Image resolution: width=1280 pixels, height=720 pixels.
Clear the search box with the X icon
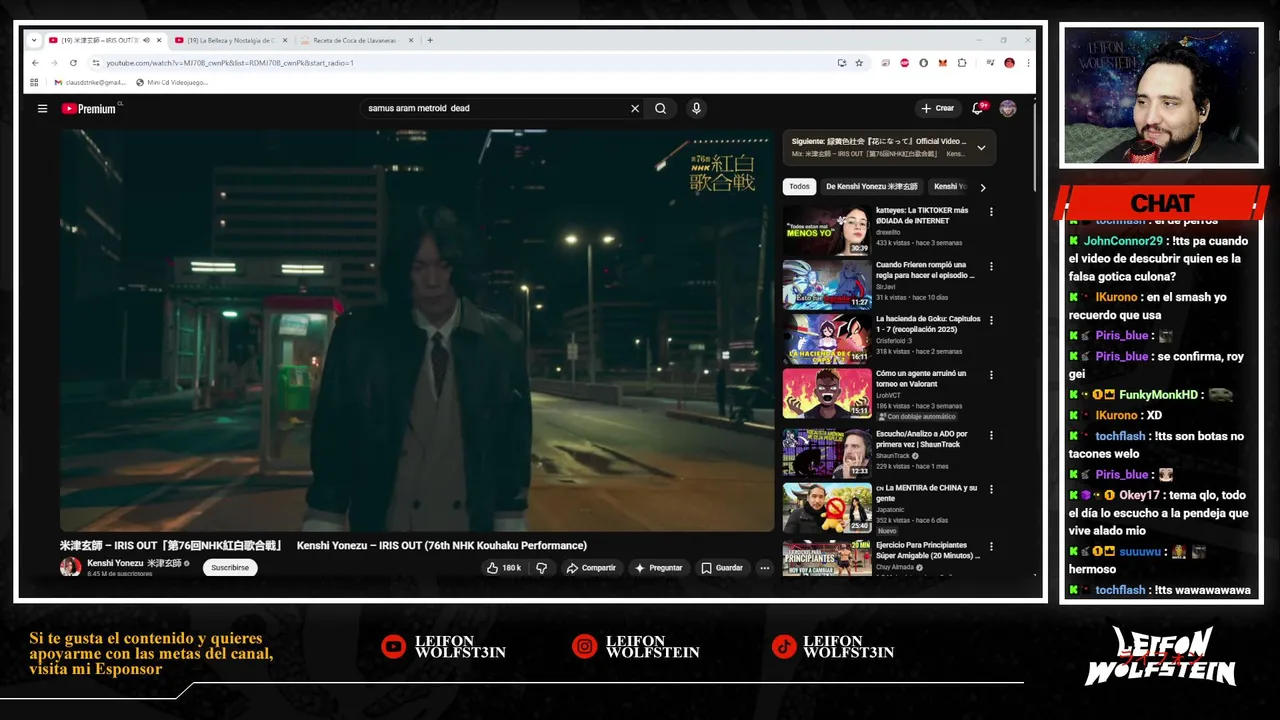634,108
